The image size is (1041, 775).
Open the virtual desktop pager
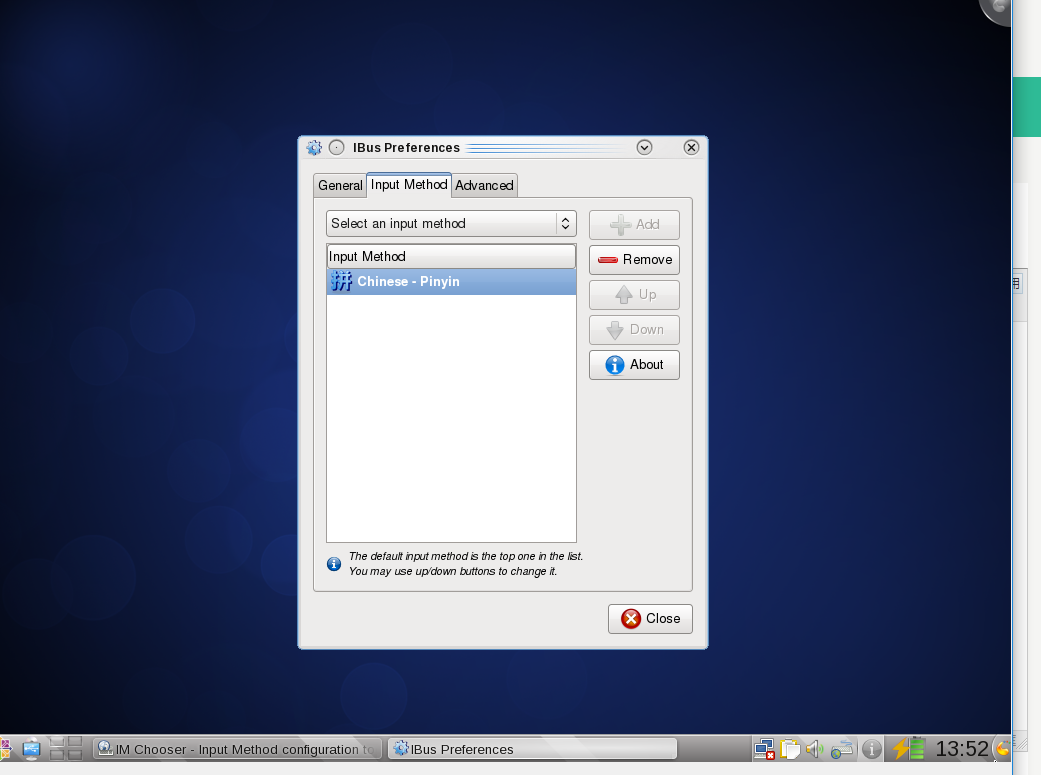(x=66, y=748)
